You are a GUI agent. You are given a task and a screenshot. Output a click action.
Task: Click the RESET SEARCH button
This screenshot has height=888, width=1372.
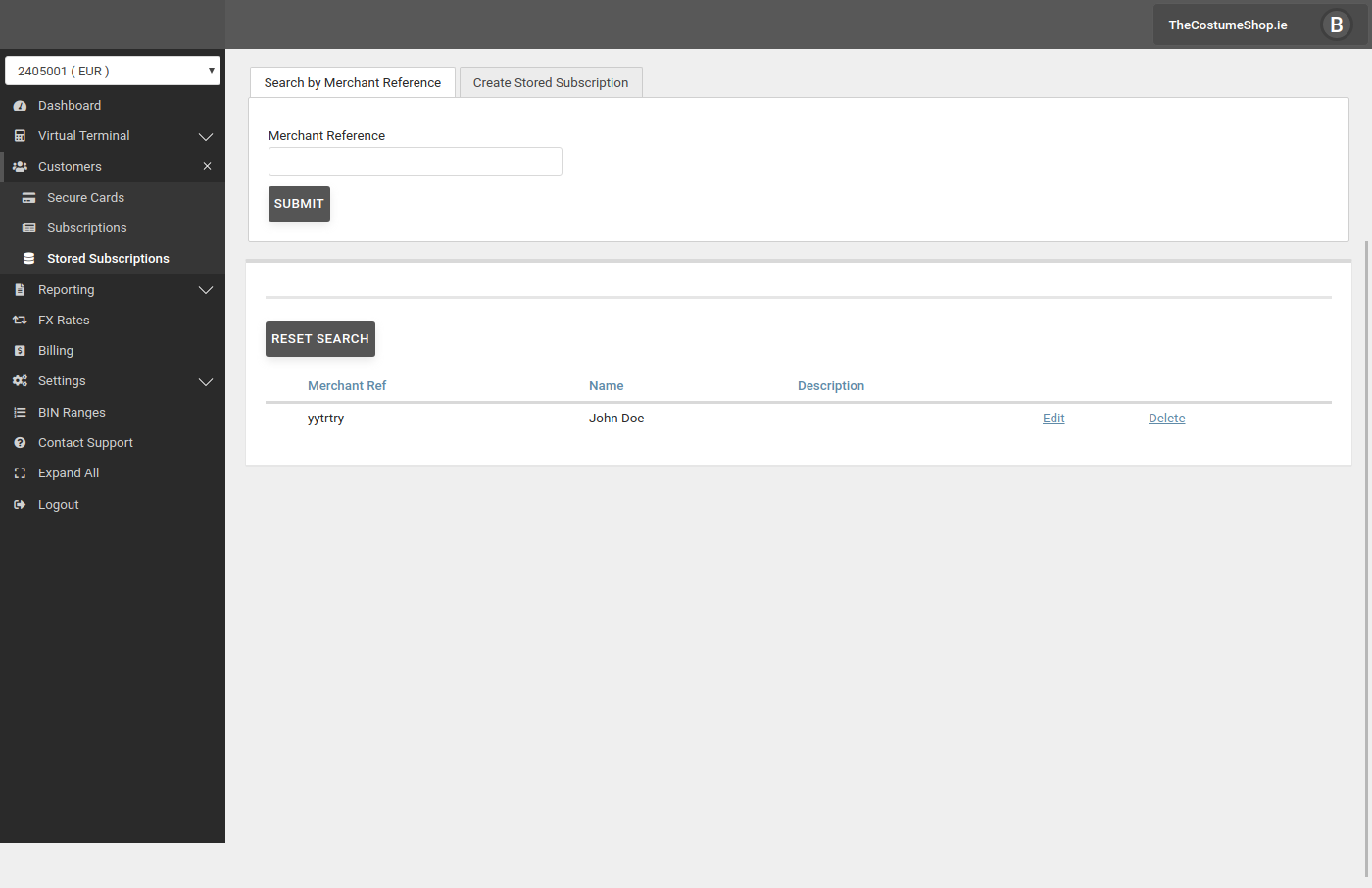point(320,339)
